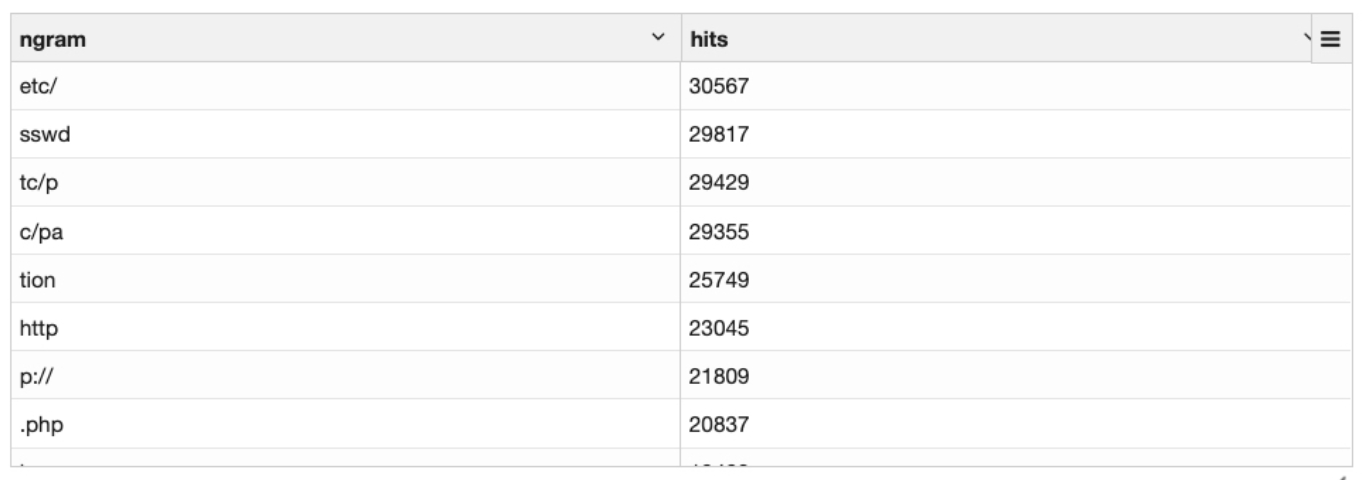This screenshot has width=1362, height=480.
Task: Select the c/pa ngram cell
Action: coord(346,230)
